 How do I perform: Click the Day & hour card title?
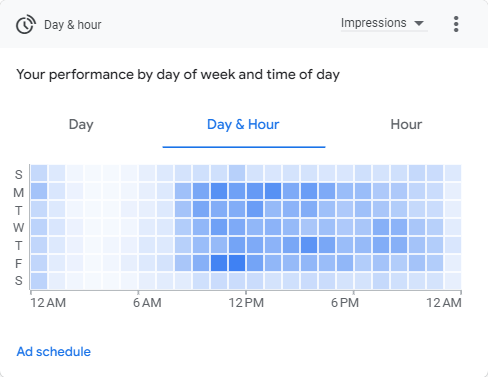coord(73,25)
